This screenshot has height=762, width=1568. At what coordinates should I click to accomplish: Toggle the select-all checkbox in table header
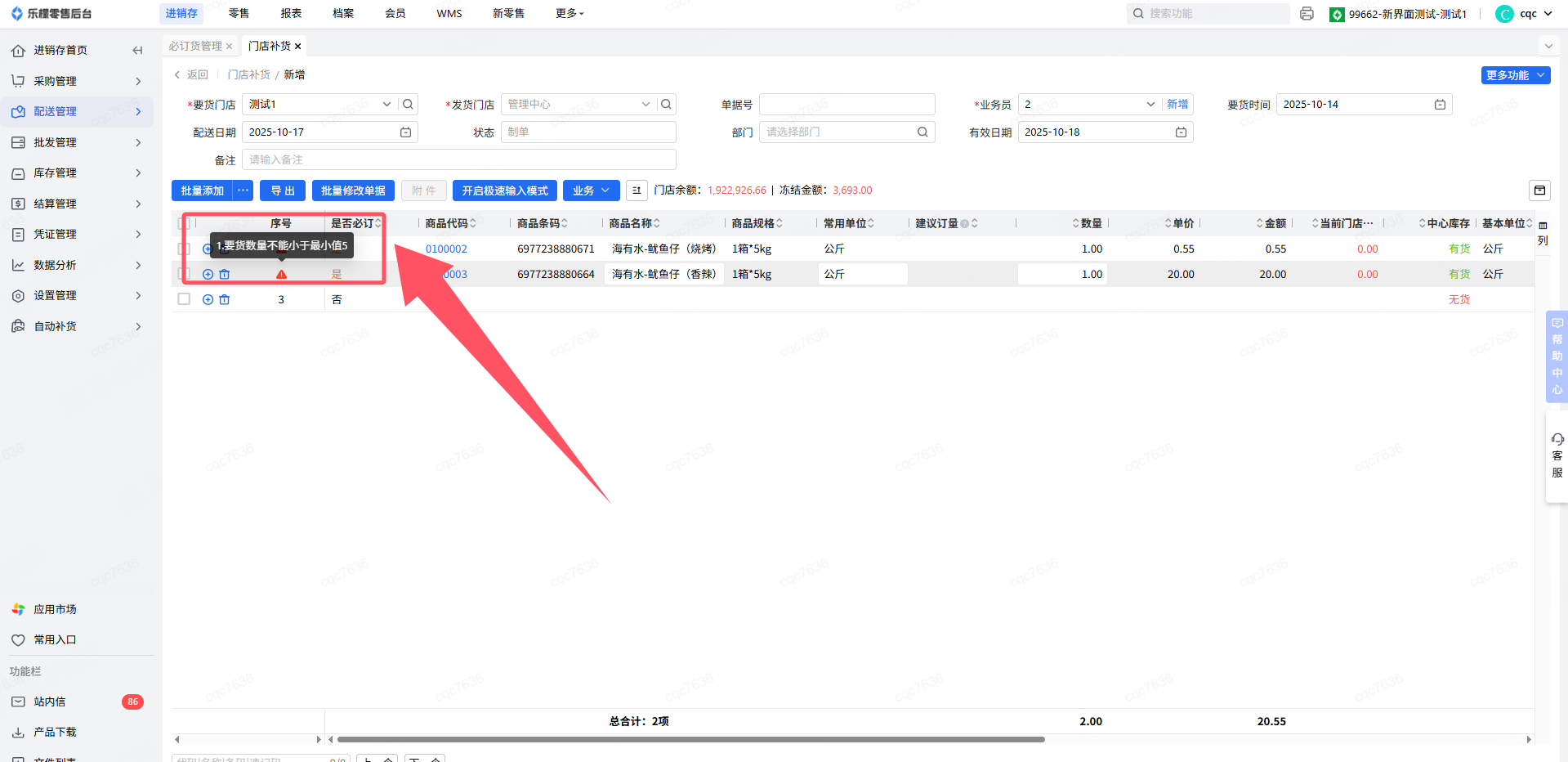click(x=184, y=223)
